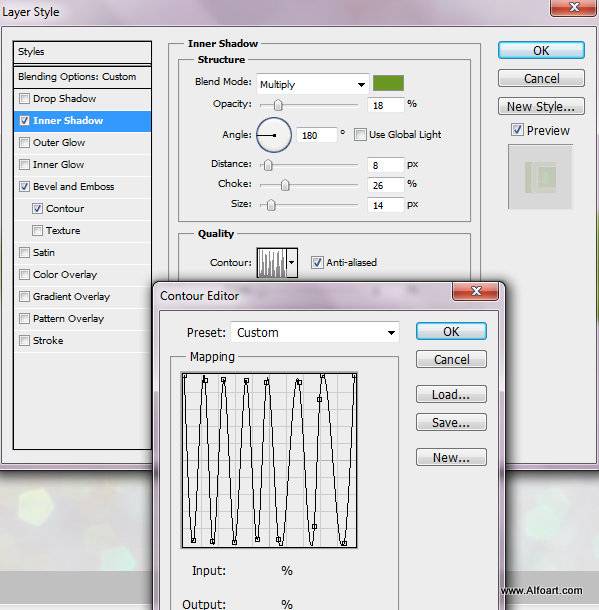Screen dimensions: 599x610
Task: Click the Distance value input field
Action: click(x=385, y=165)
